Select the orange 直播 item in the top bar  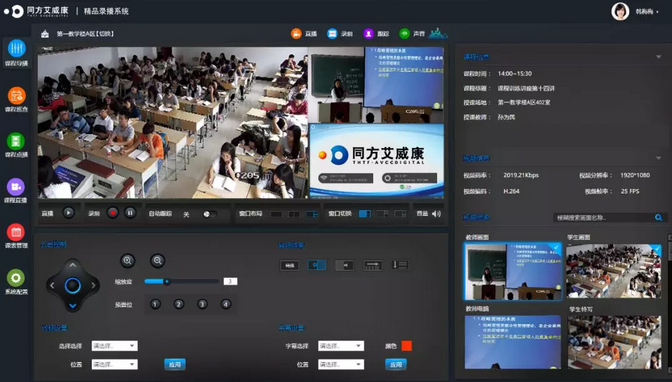(304, 33)
